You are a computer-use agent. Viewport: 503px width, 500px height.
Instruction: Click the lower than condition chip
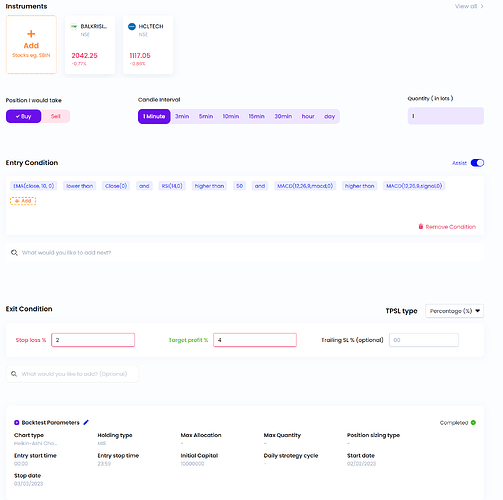79,186
